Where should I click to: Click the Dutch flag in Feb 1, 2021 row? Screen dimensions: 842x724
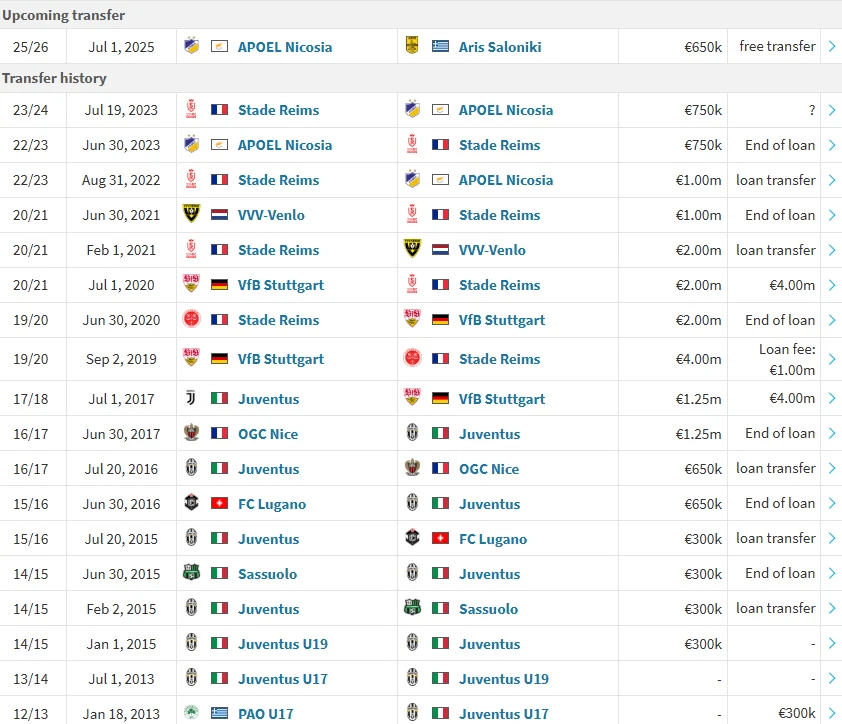coord(440,250)
